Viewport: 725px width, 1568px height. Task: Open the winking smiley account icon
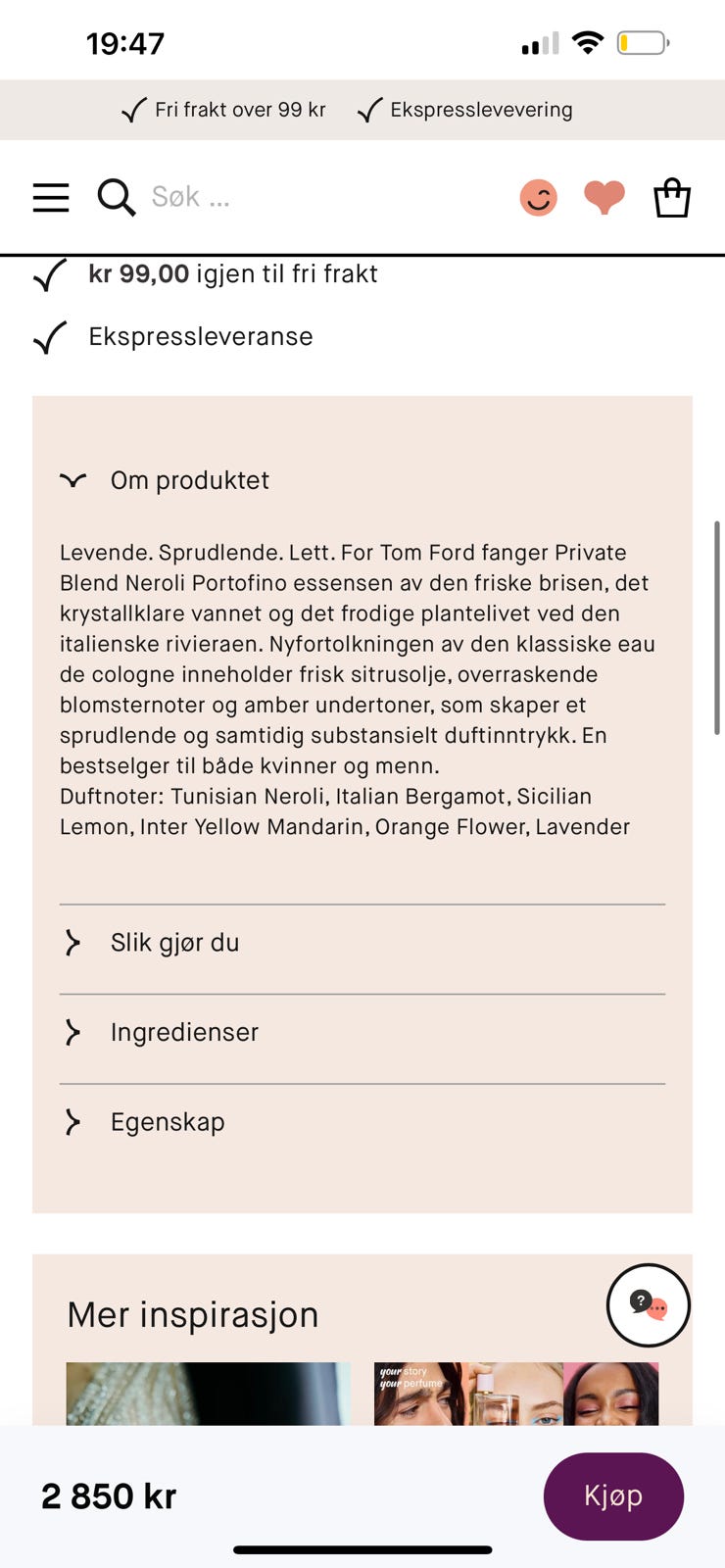tap(538, 197)
